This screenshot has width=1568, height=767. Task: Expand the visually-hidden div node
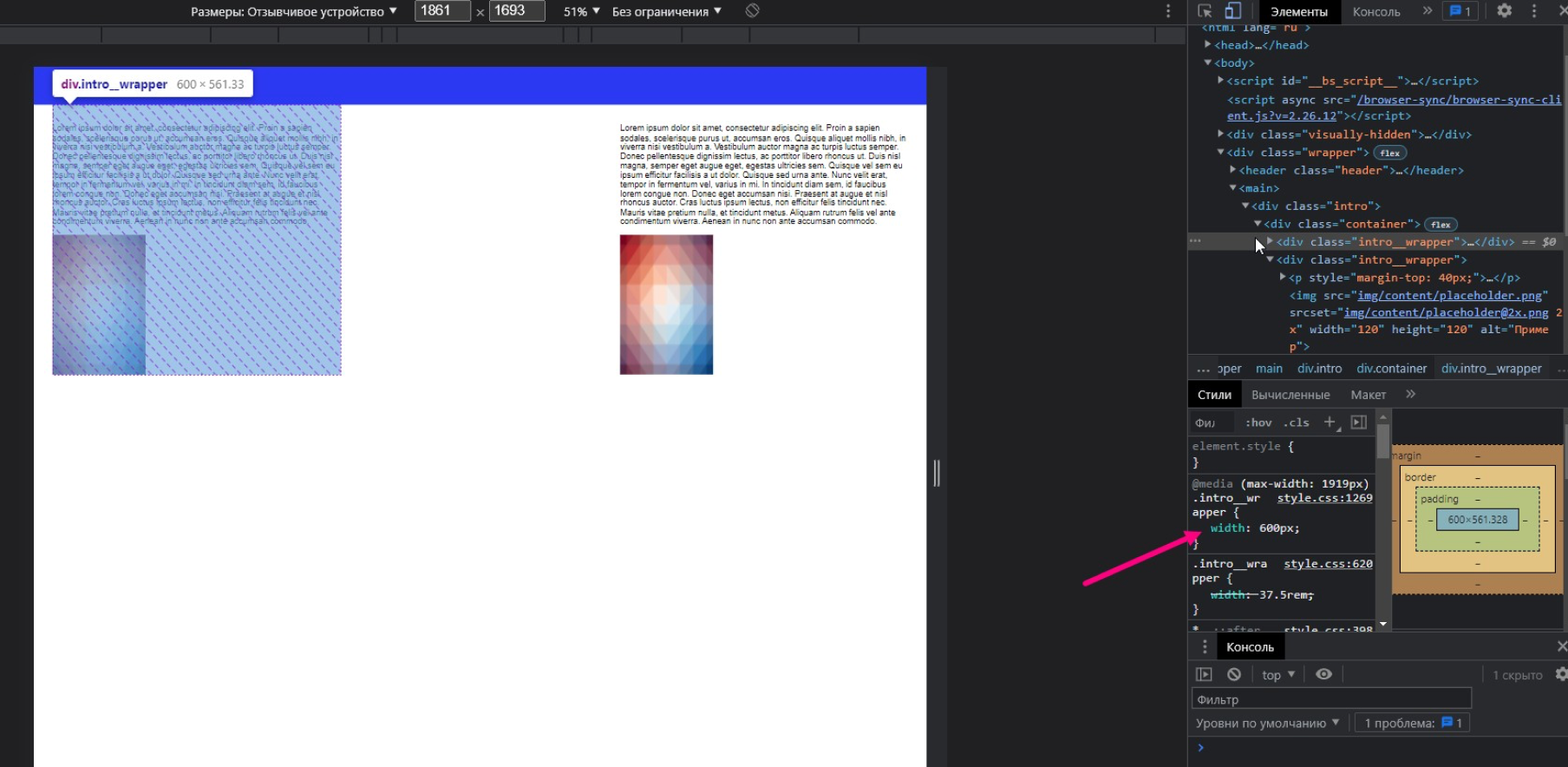point(1220,134)
